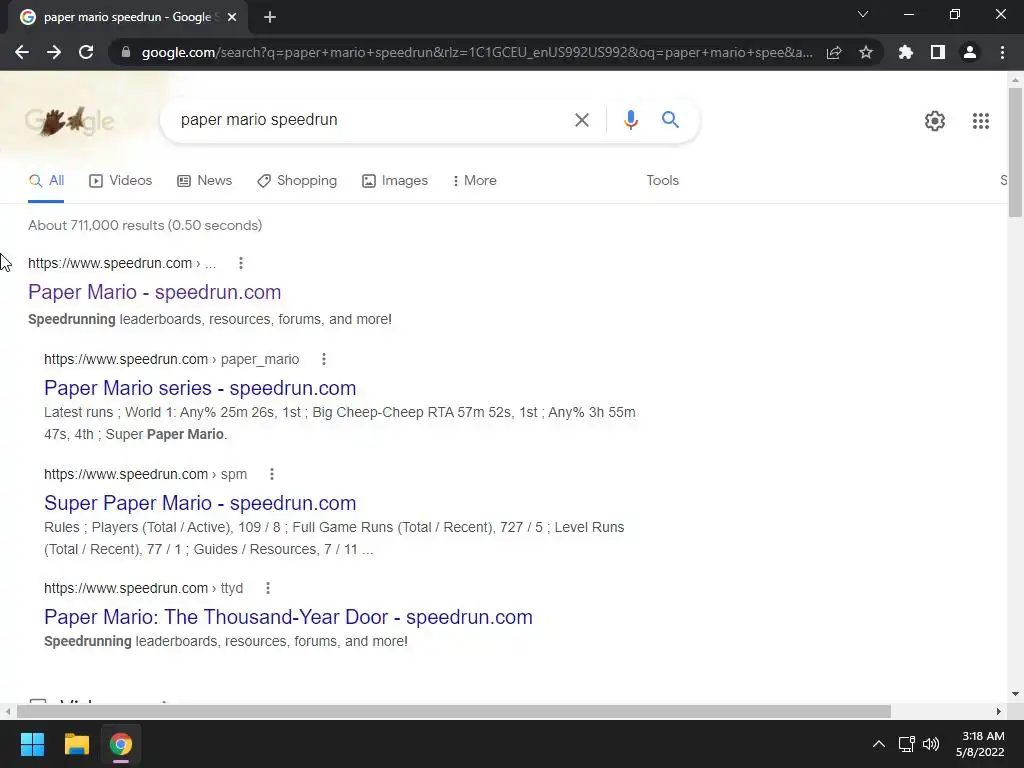The image size is (1024, 768).
Task: Switch to the Images tab
Action: (x=395, y=181)
